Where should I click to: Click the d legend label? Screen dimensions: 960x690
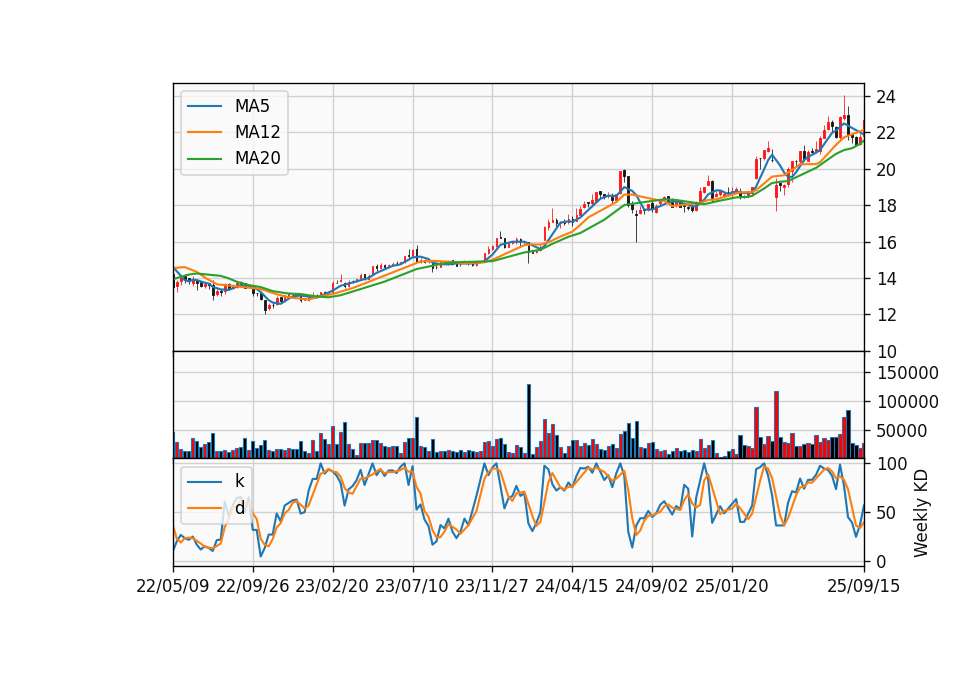point(239,508)
